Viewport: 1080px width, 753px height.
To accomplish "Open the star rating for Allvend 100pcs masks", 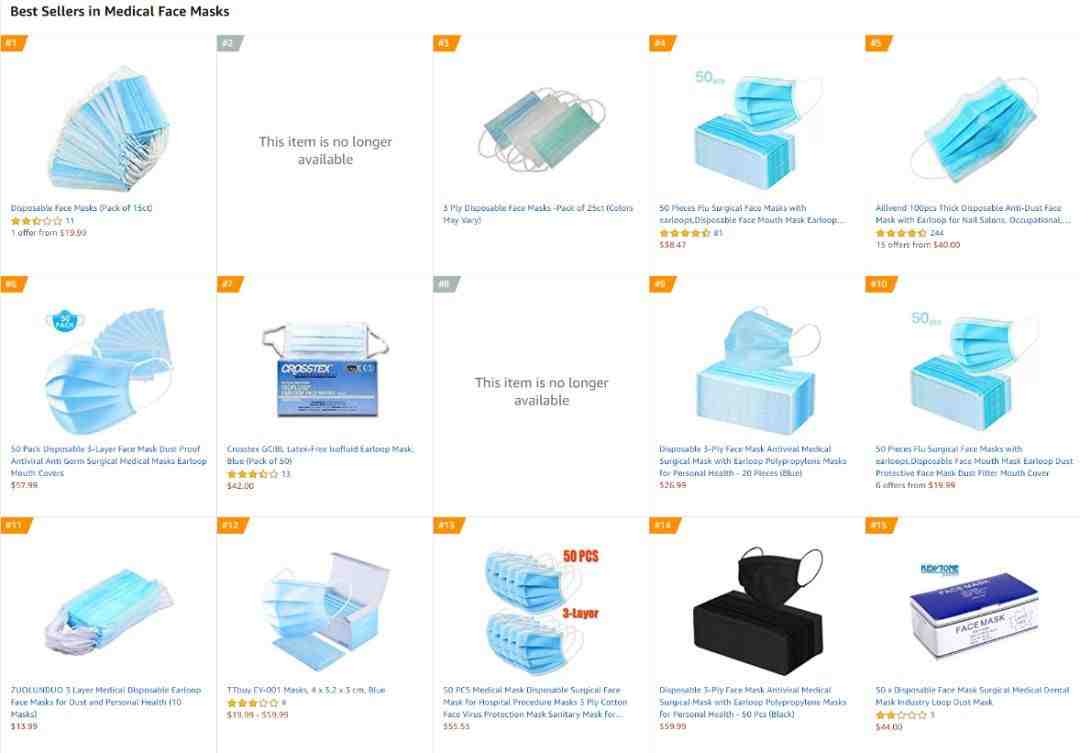I will (901, 233).
